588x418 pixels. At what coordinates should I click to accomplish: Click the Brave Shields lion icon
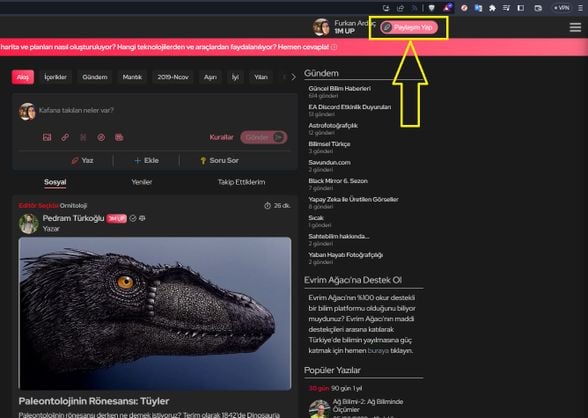432,8
